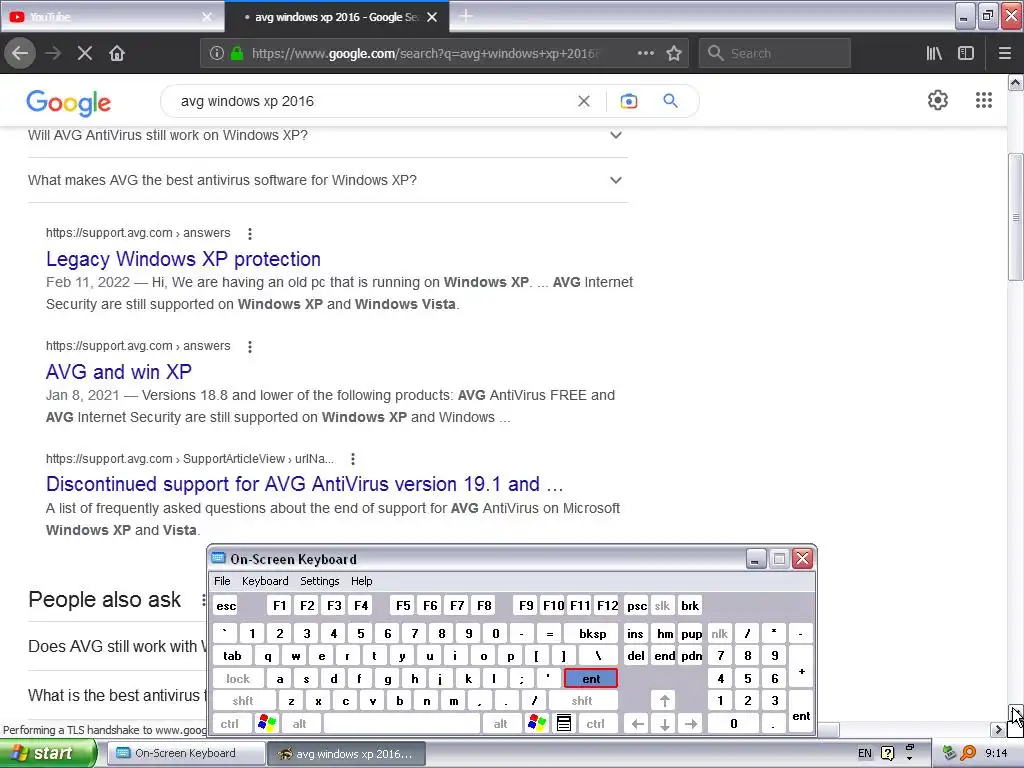Click the highlighted ent key
The width and height of the screenshot is (1024, 768).
[591, 679]
